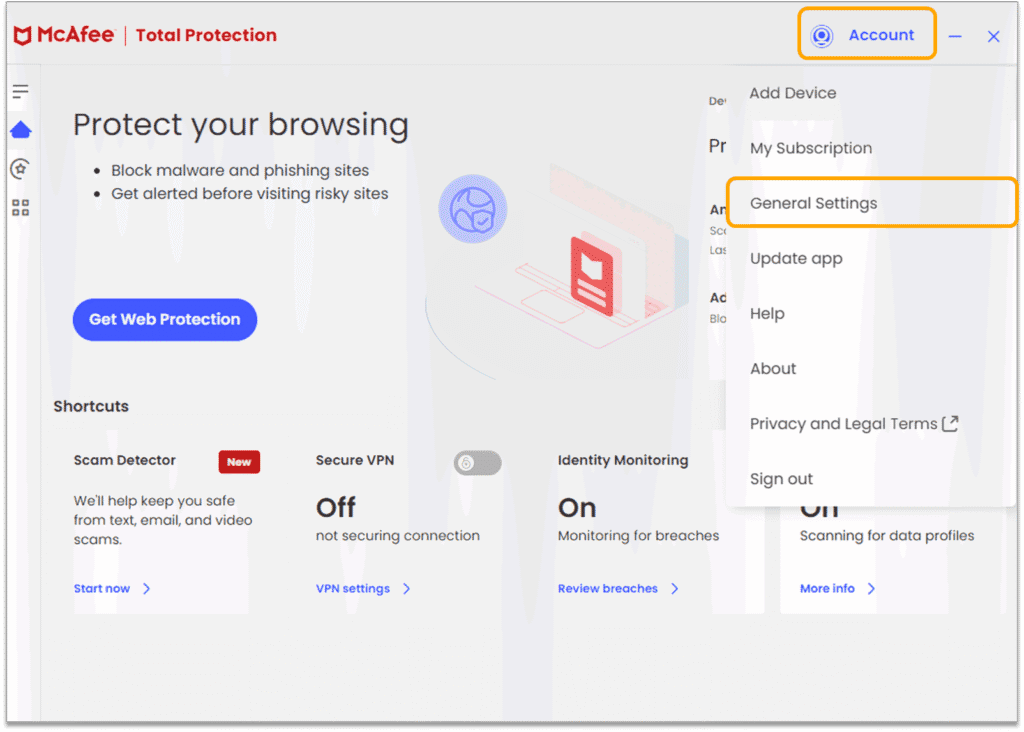The width and height of the screenshot is (1024, 732).
Task: Expand the Start now chevron under Scam Detector
Action: point(146,589)
